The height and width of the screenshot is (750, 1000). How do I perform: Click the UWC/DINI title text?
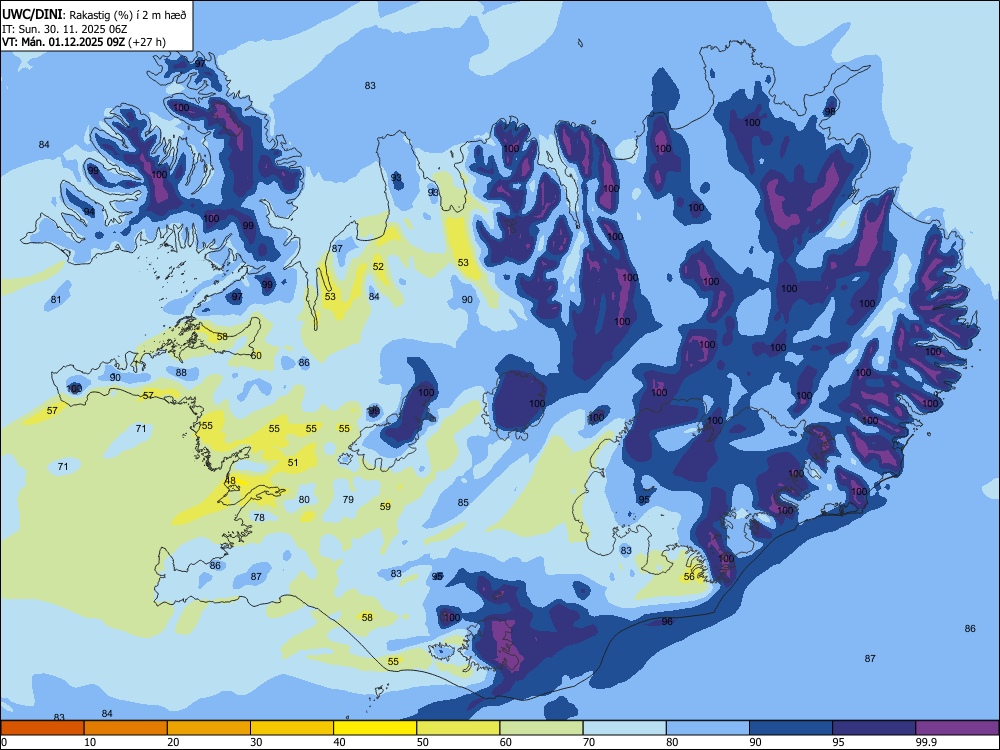pos(33,14)
